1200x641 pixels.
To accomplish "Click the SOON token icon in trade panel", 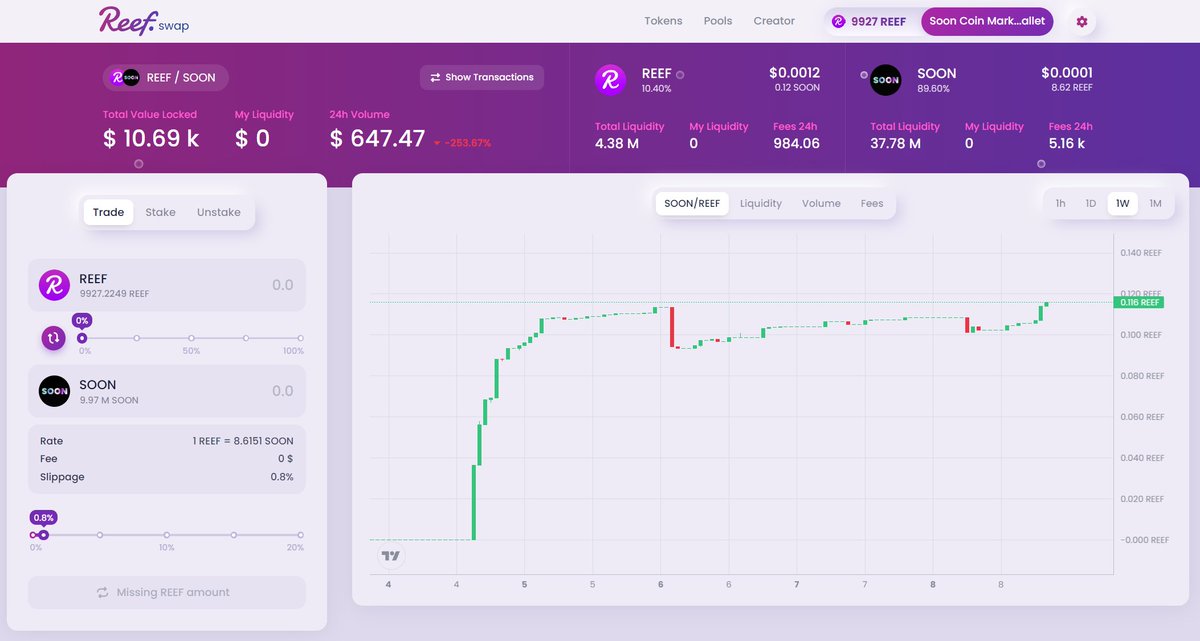I will pos(54,391).
